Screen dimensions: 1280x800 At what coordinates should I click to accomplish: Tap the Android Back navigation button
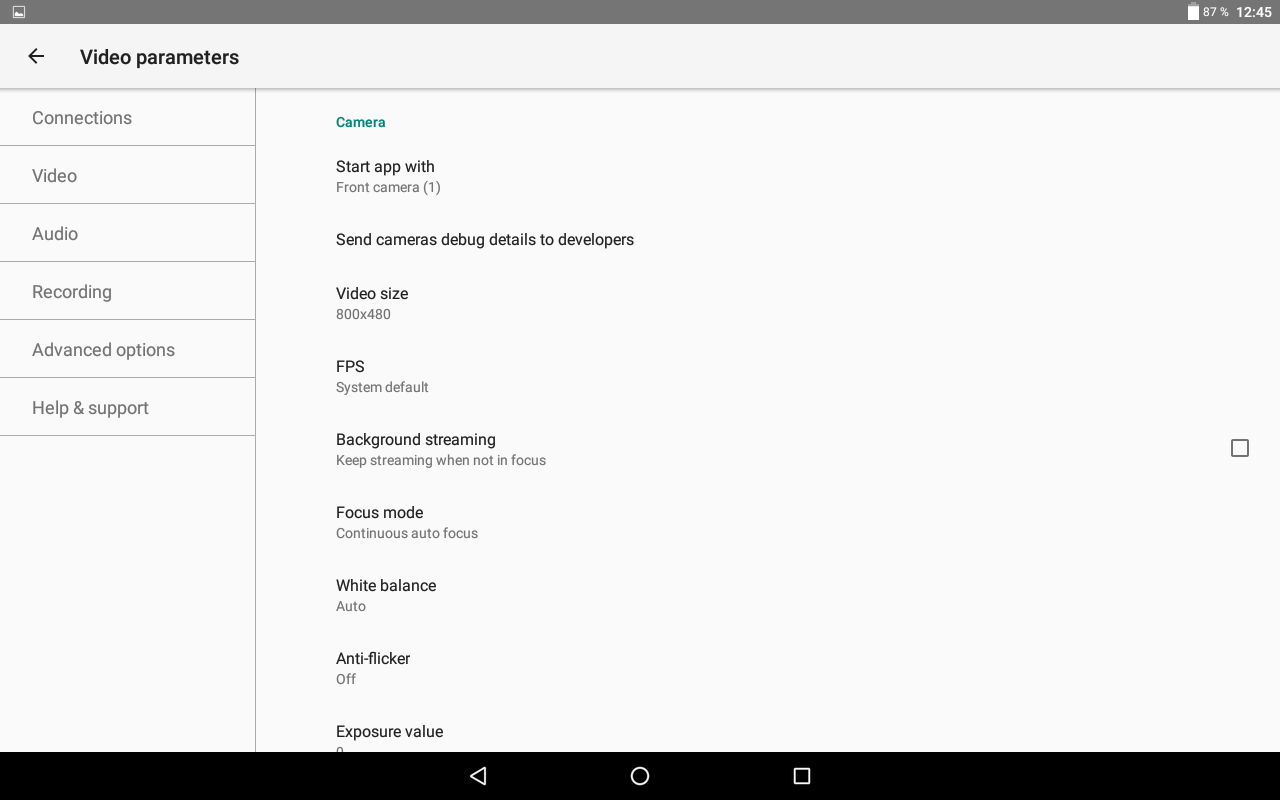(x=478, y=776)
